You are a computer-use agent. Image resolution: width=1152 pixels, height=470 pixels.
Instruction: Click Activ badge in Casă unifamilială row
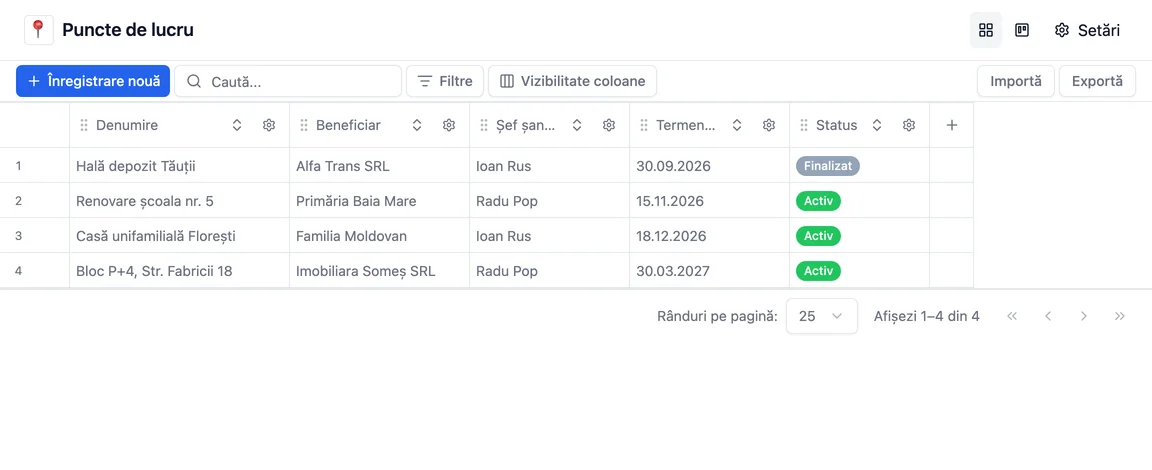point(818,236)
